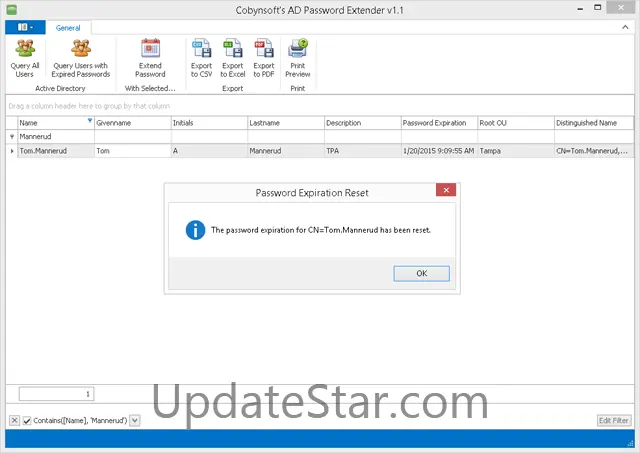Open the recent filters dropdown arrow
This screenshot has width=640, height=453.
point(135,420)
